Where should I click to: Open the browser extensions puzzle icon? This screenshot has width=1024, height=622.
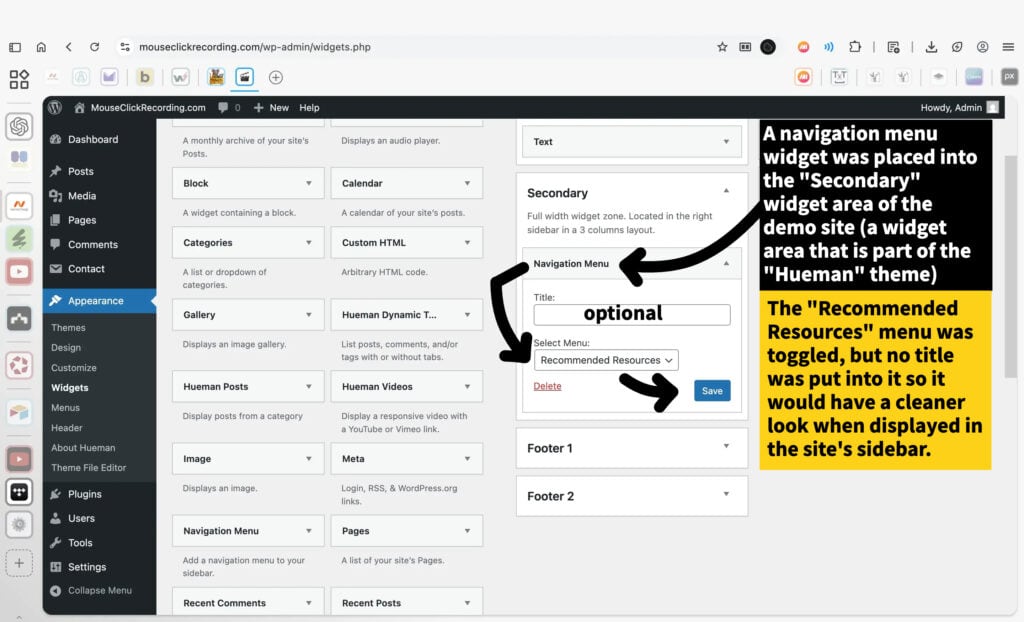tap(855, 47)
